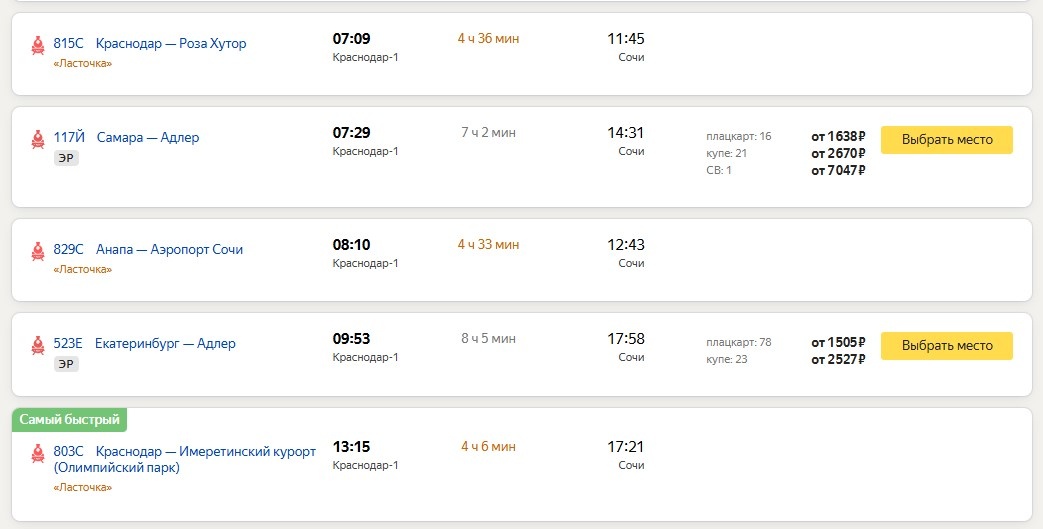This screenshot has width=1043, height=529.
Task: Click ЭР badge under 117Й train
Action: 66,158
